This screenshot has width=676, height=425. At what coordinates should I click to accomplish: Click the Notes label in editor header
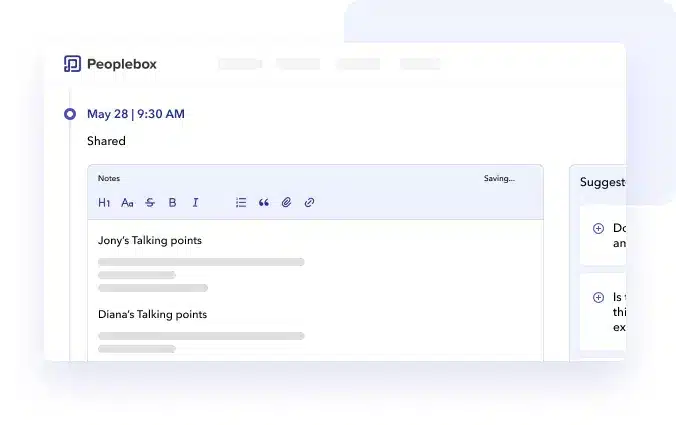pyautogui.click(x=109, y=178)
